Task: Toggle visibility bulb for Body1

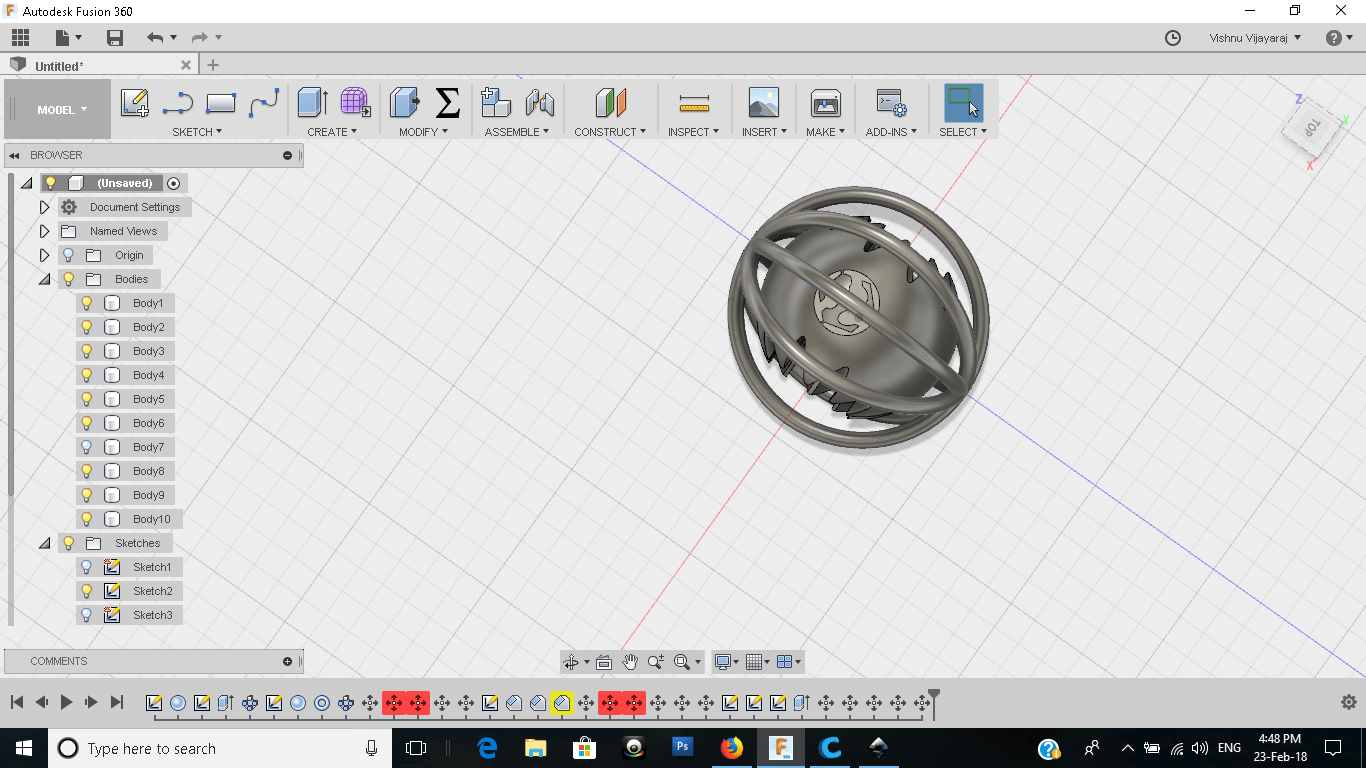Action: click(x=87, y=303)
